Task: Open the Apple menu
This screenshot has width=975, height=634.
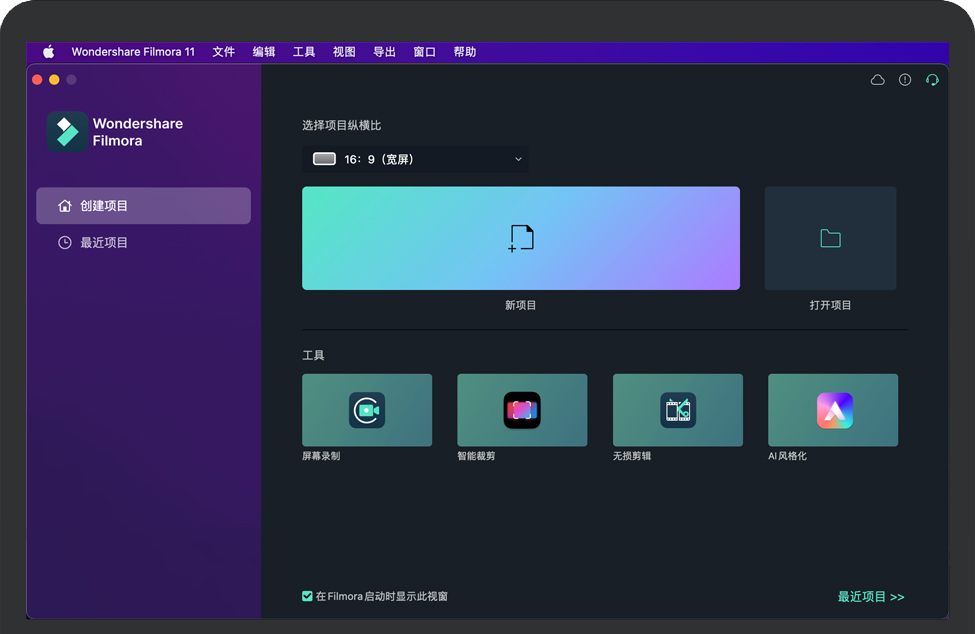Action: tap(49, 52)
